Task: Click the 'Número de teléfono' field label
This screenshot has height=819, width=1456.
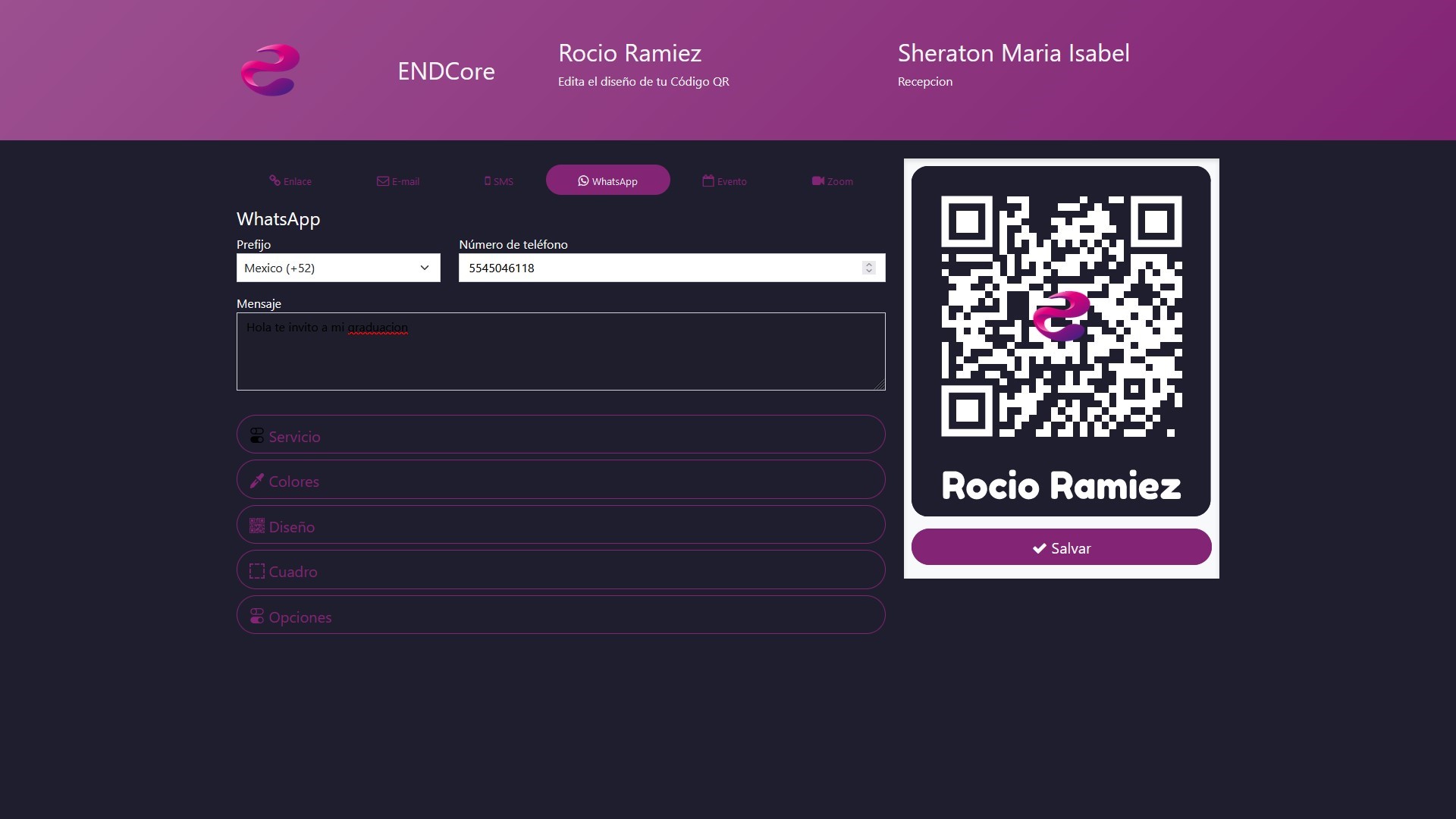Action: click(x=513, y=244)
